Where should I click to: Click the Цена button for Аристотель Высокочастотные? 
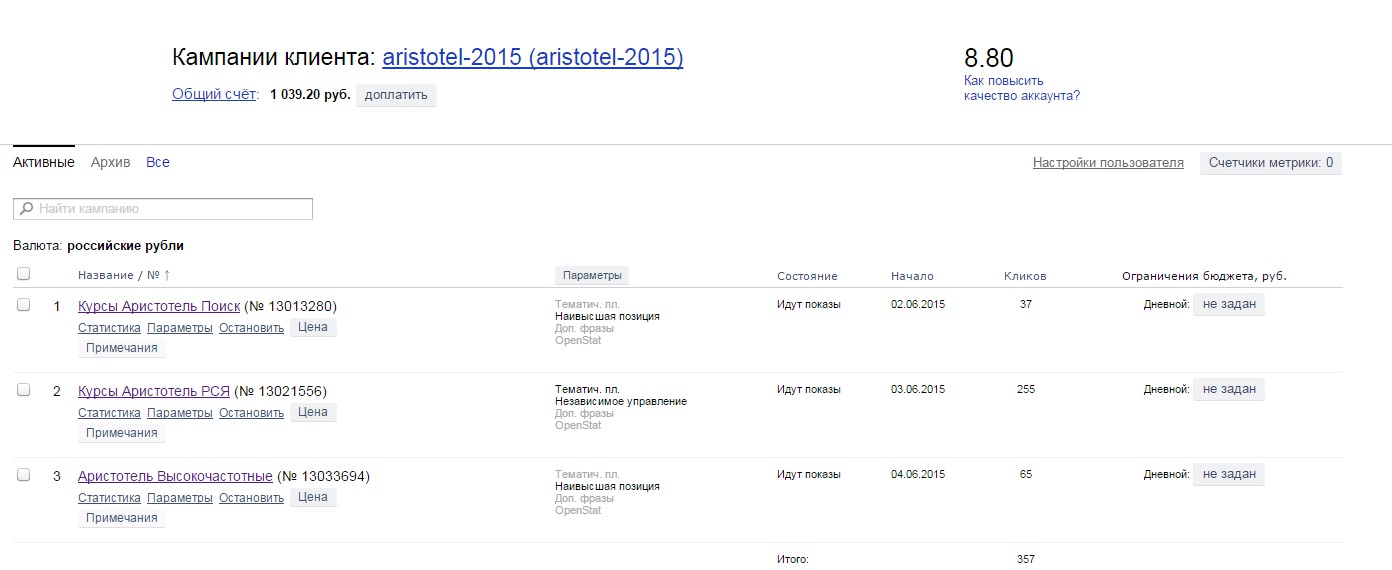[313, 497]
